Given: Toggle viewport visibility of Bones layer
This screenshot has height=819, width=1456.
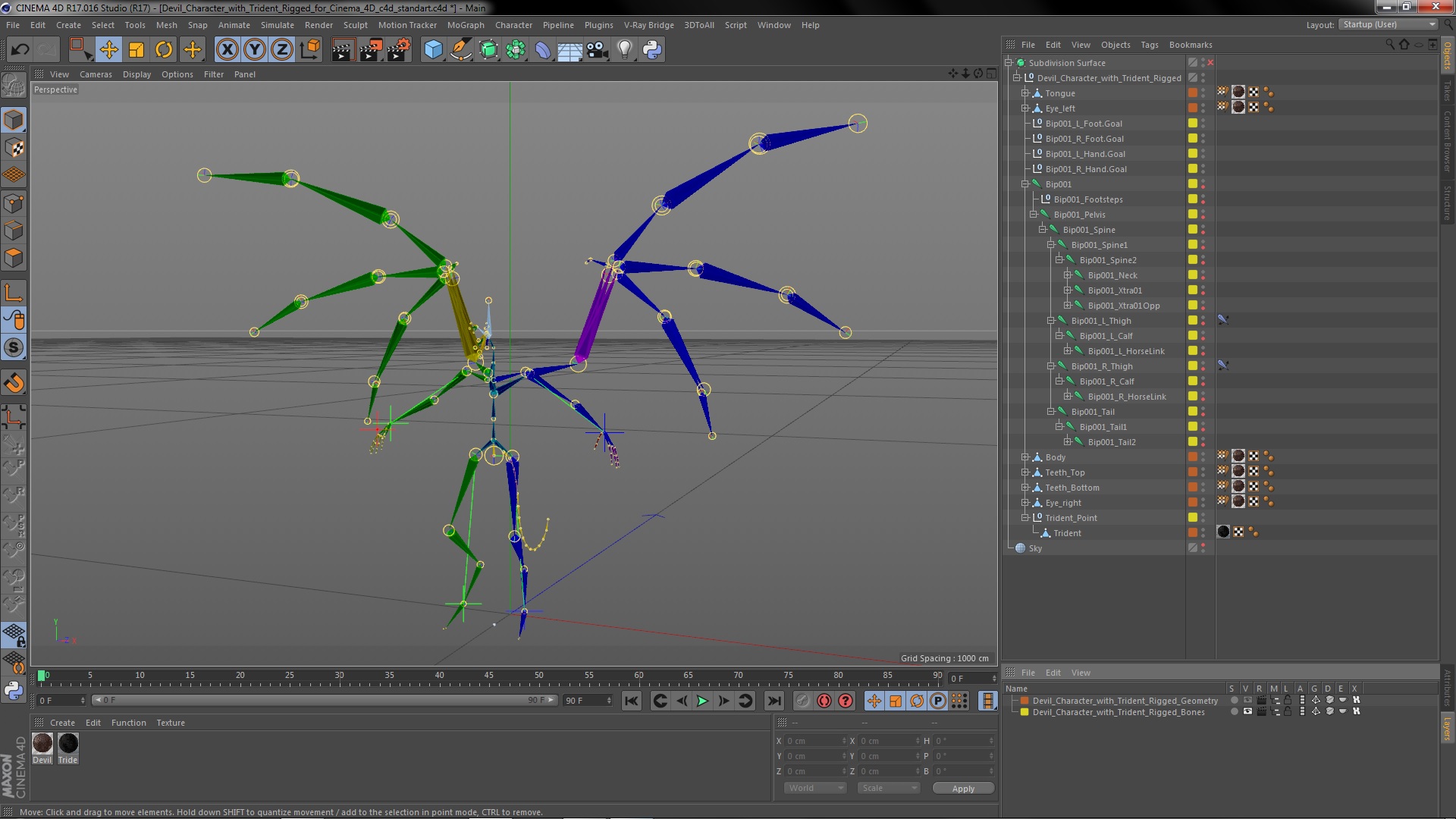Looking at the screenshot, I should tap(1247, 711).
